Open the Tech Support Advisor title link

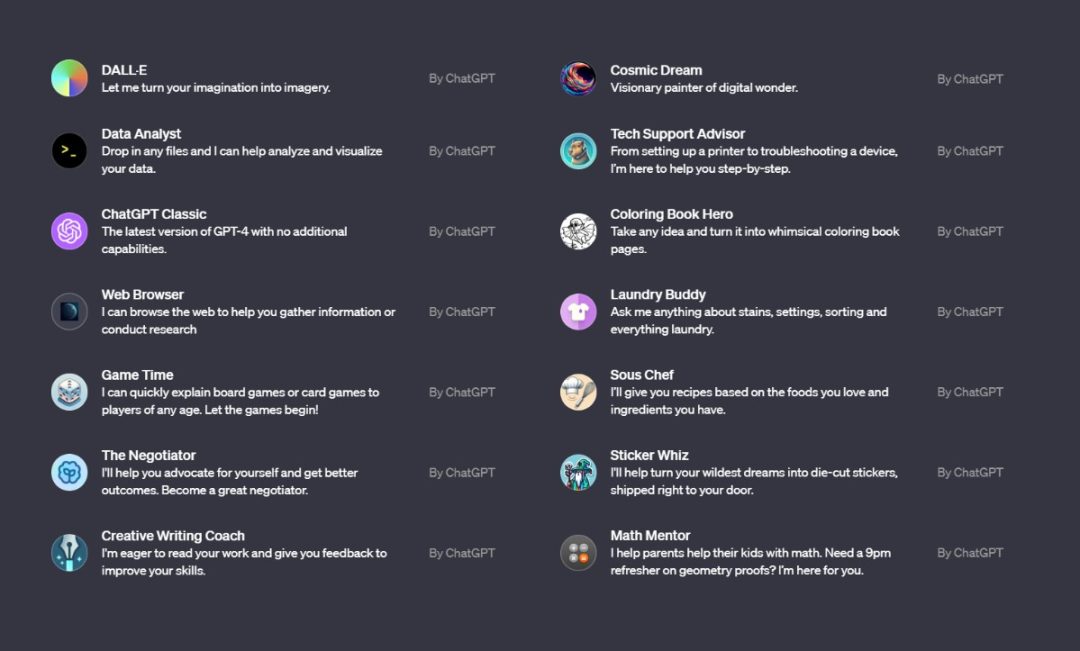tap(677, 134)
